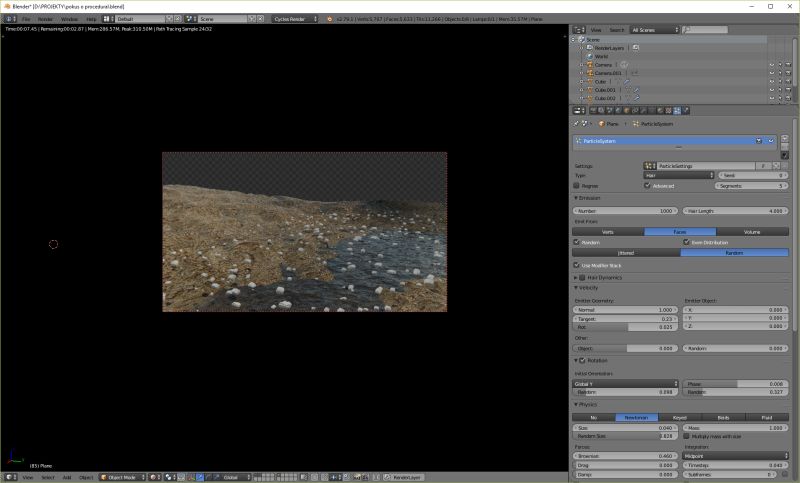Image resolution: width=800 pixels, height=483 pixels.
Task: Open the Object properties tab icon
Action: tap(626, 110)
